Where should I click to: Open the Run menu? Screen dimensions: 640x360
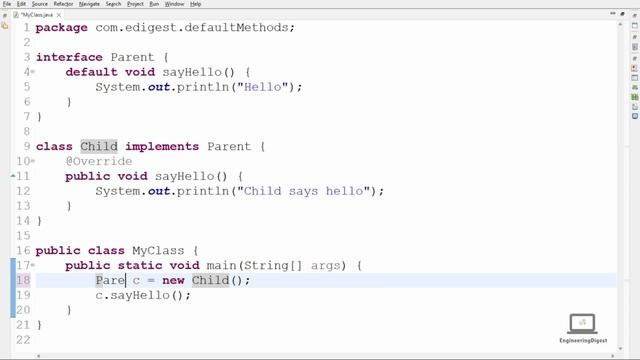(154, 4)
